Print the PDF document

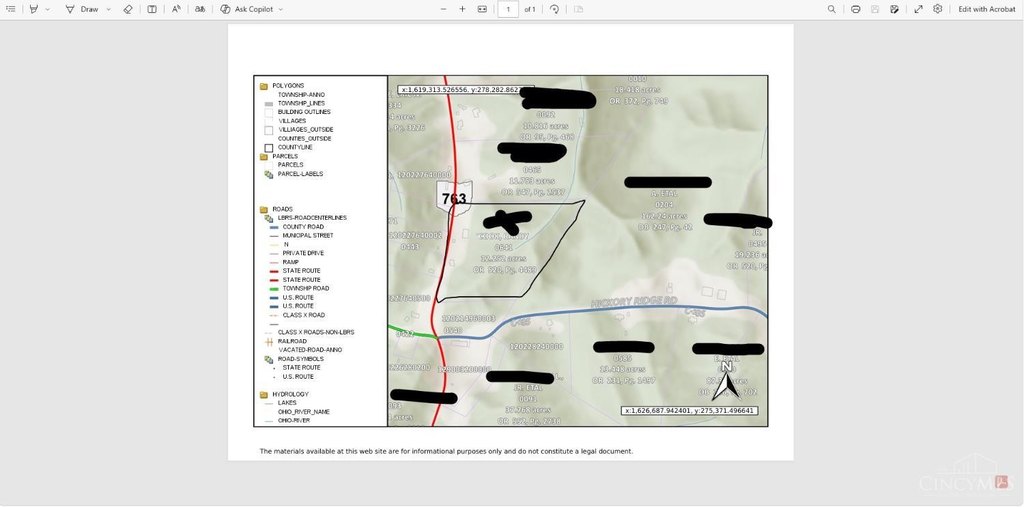pos(856,9)
